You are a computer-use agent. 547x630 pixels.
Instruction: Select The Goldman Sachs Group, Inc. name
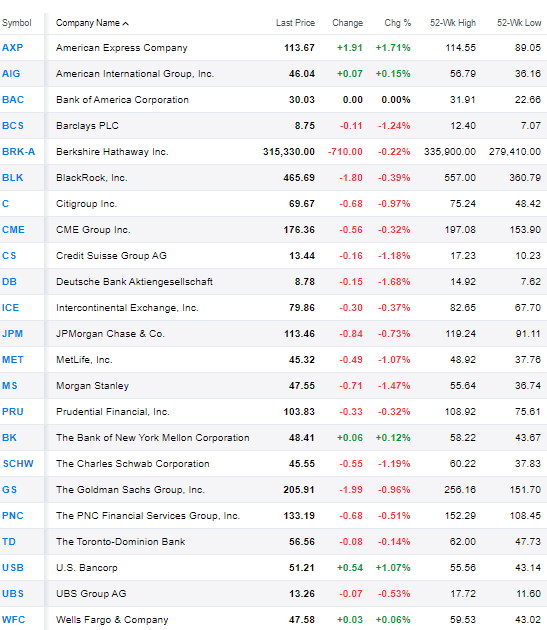tap(130, 490)
